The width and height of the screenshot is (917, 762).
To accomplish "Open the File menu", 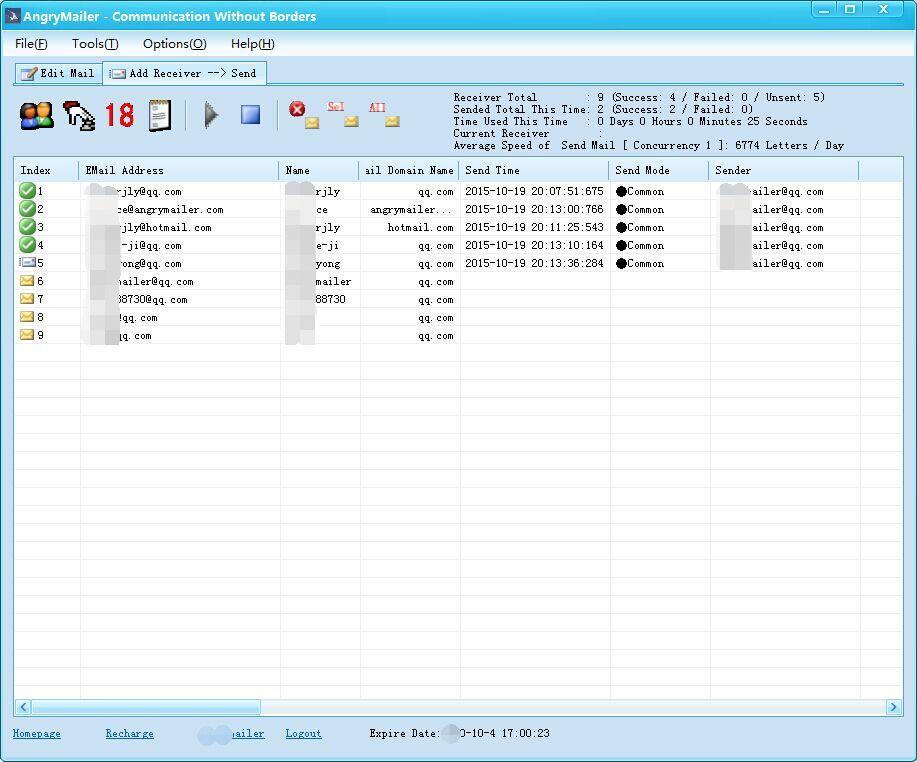I will (31, 44).
